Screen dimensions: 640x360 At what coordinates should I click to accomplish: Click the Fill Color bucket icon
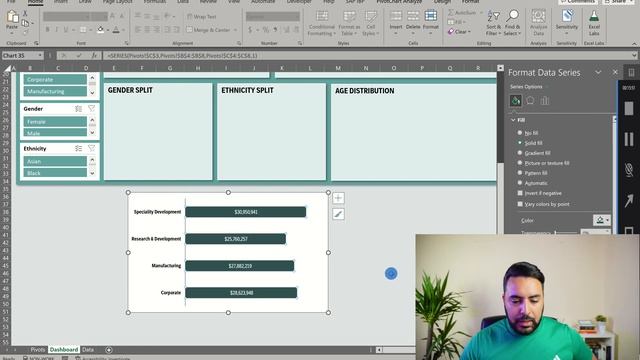pyautogui.click(x=100, y=29)
